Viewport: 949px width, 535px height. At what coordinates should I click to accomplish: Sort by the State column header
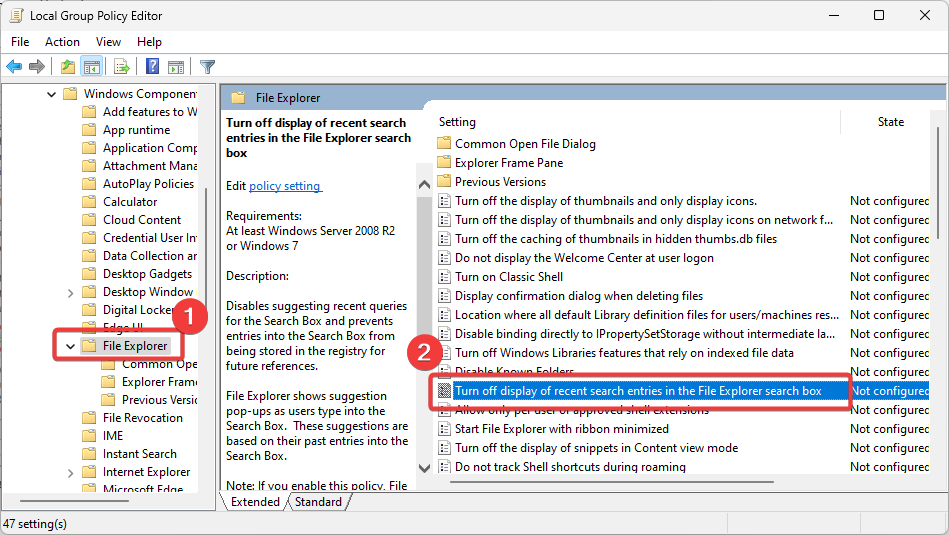[x=890, y=122]
